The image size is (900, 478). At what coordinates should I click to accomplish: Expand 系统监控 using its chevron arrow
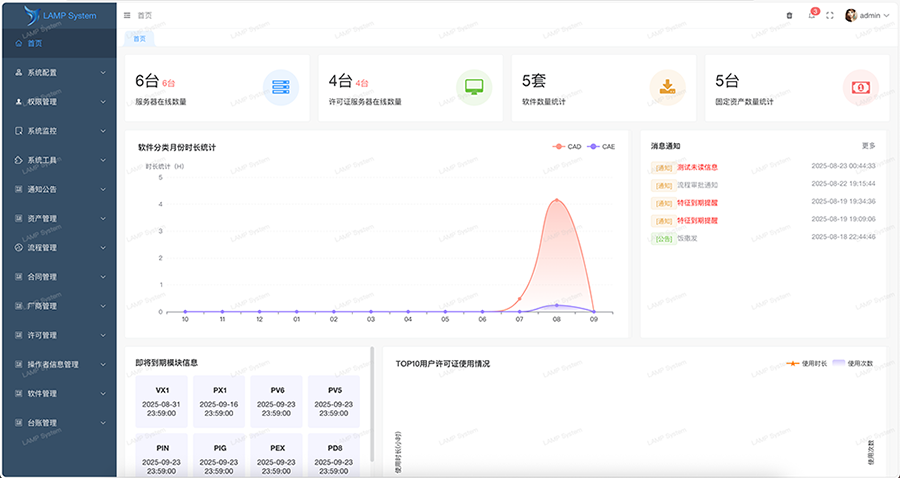[x=103, y=131]
